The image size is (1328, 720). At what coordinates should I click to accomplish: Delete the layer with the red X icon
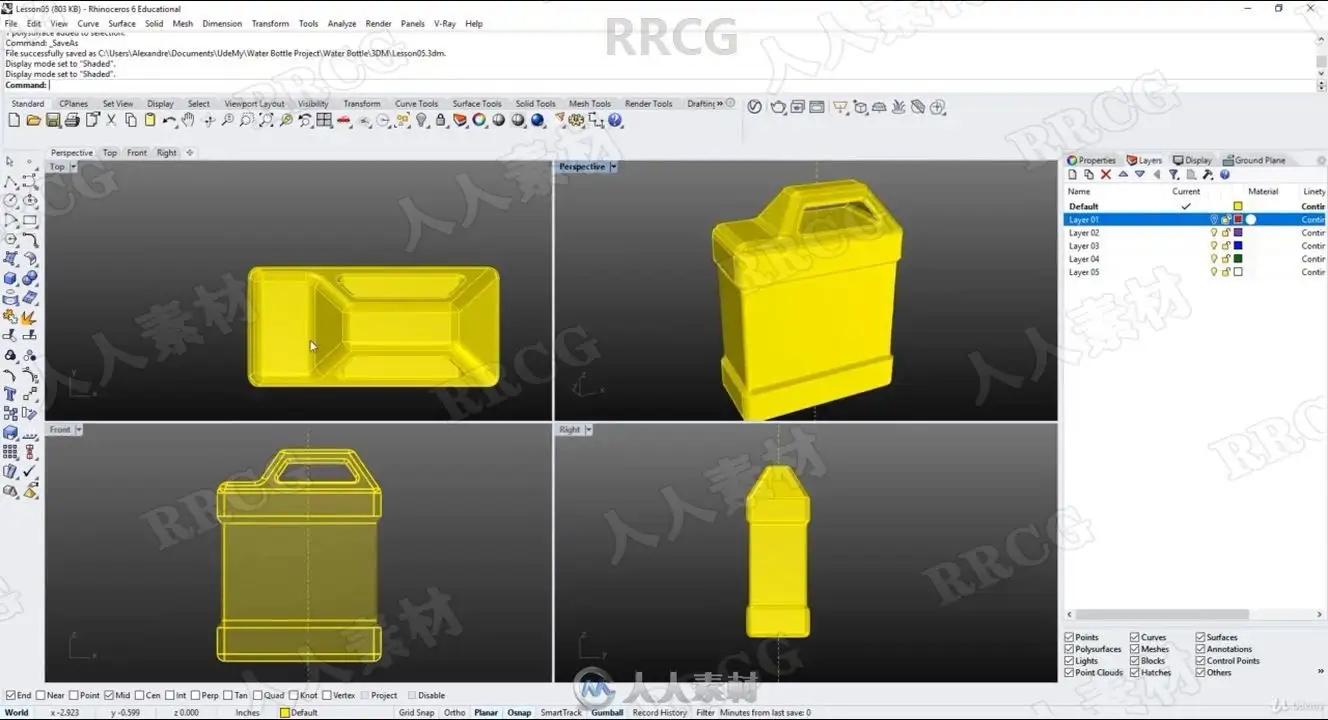1106,174
